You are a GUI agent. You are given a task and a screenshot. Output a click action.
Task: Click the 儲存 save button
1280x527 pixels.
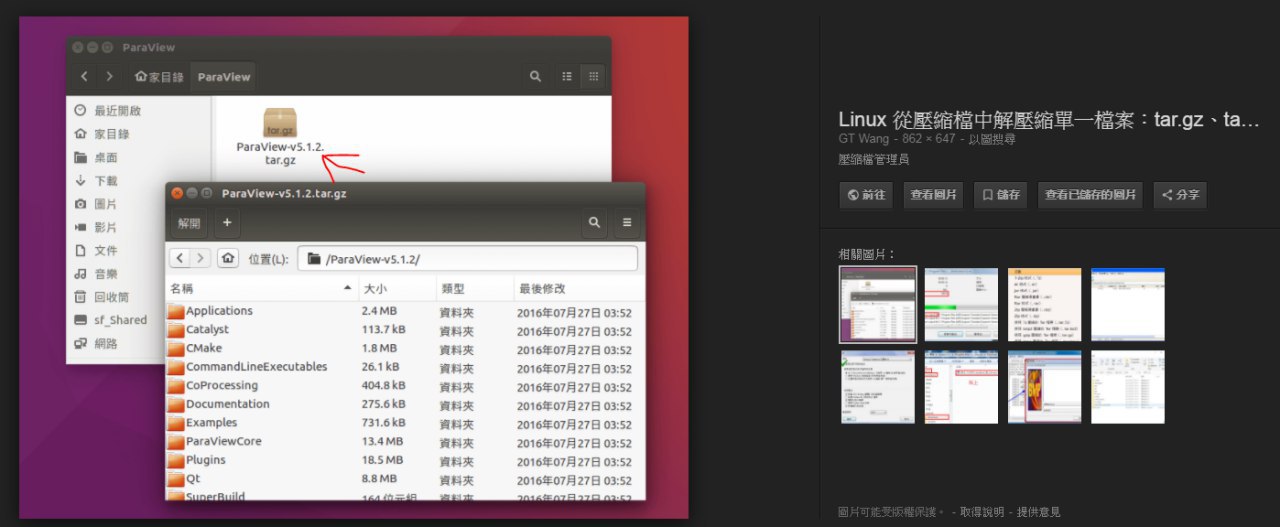click(x=1001, y=195)
